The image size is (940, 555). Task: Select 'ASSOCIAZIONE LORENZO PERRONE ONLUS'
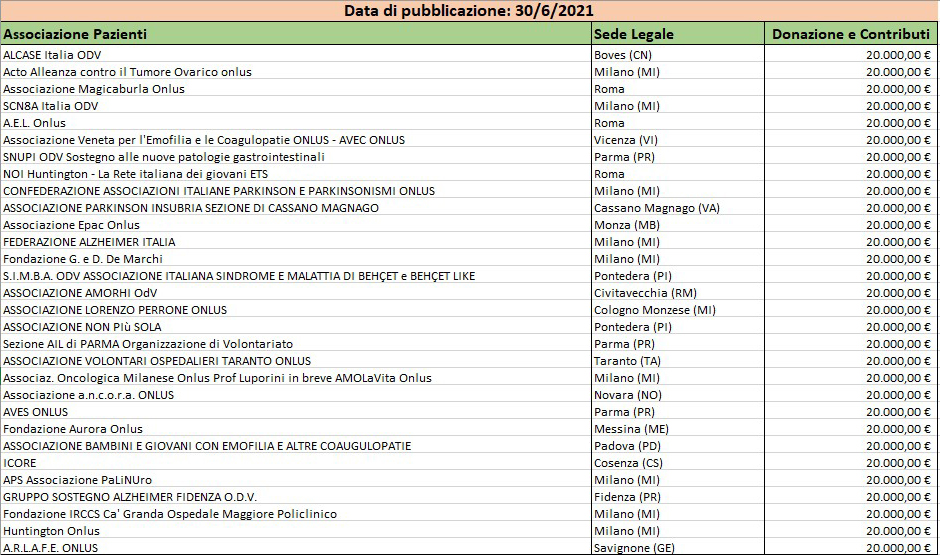pyautogui.click(x=296, y=310)
